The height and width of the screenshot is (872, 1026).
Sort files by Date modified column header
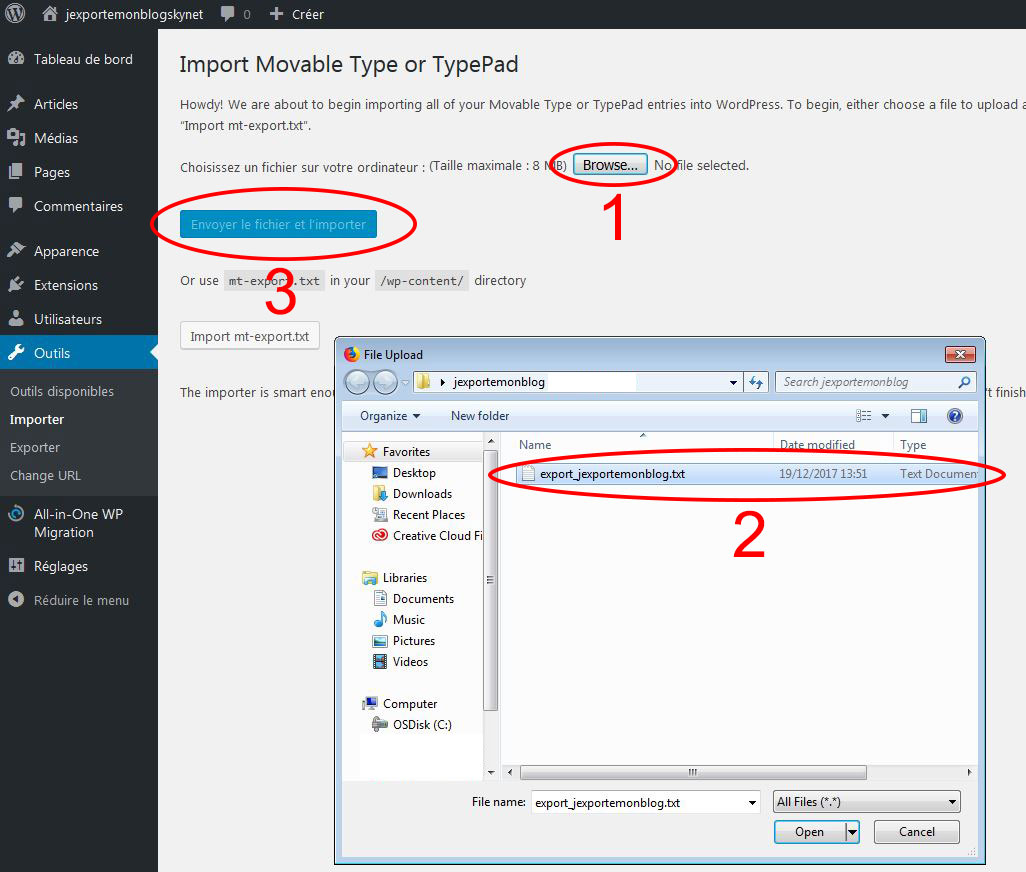tap(817, 445)
